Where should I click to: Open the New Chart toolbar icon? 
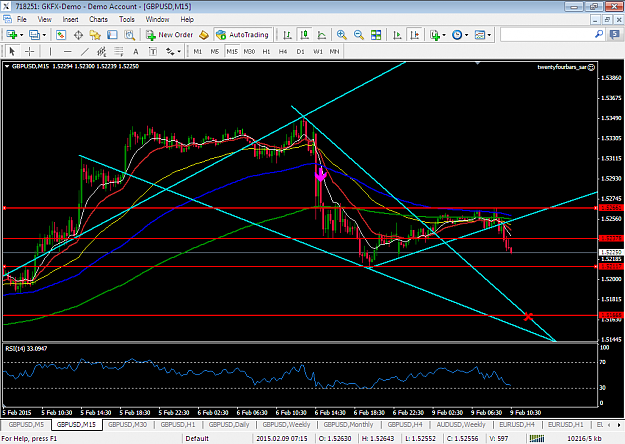click(11, 35)
